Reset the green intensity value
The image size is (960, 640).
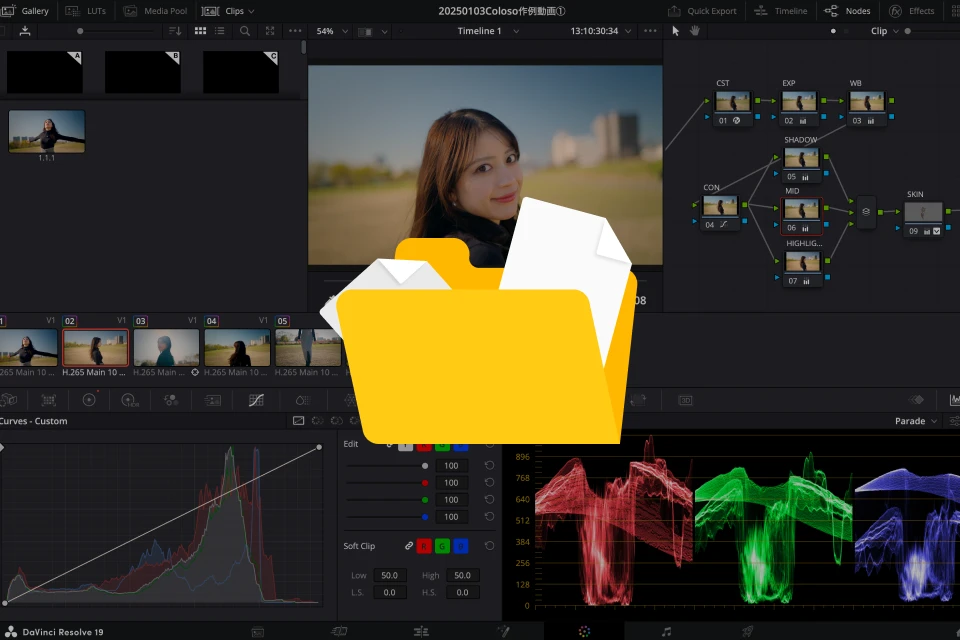point(489,500)
